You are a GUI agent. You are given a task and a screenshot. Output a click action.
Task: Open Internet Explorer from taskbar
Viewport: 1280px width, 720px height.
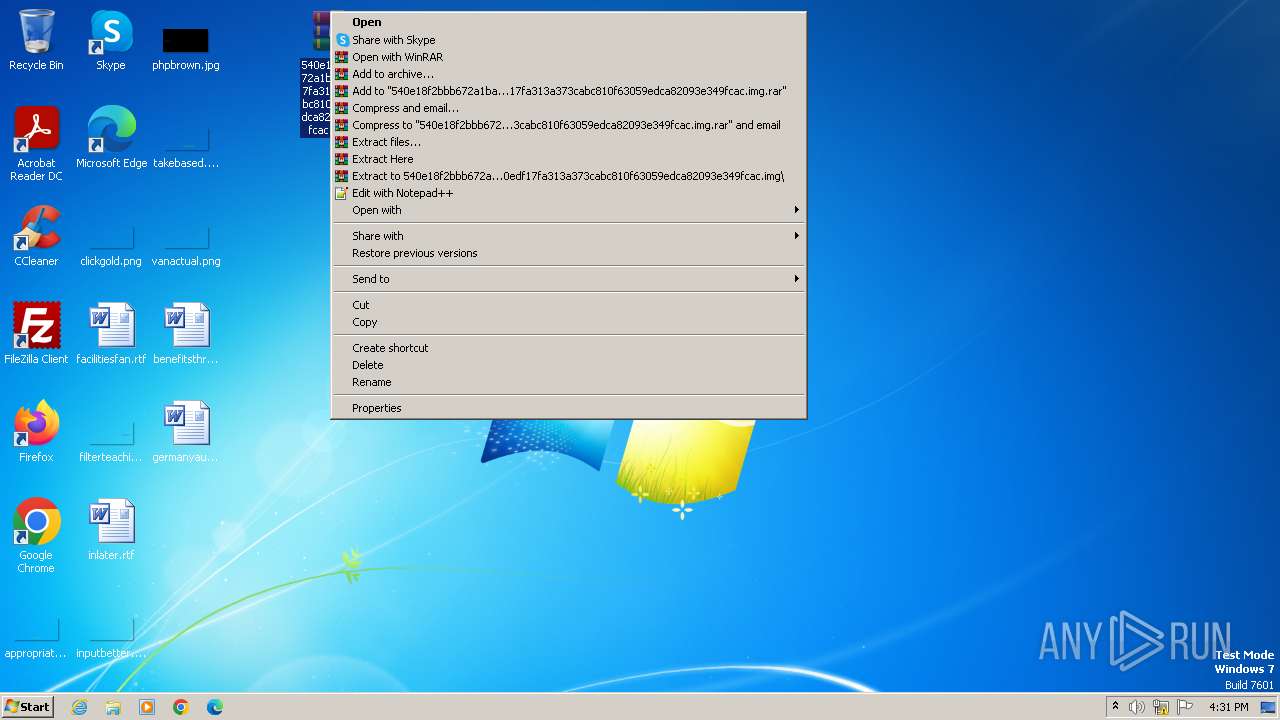[79, 707]
